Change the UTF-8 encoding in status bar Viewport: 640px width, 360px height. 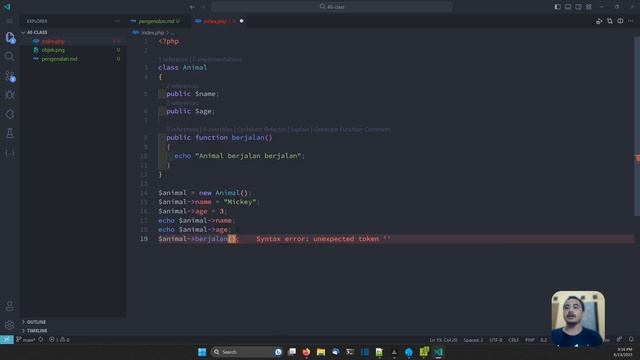click(x=496, y=340)
